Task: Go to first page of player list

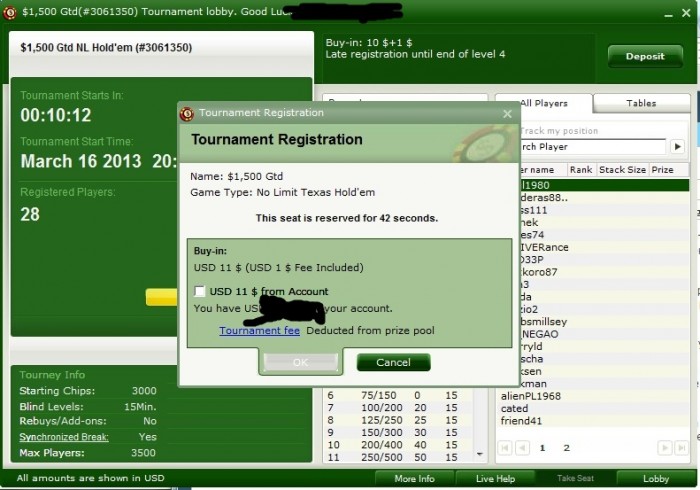Action: point(505,448)
